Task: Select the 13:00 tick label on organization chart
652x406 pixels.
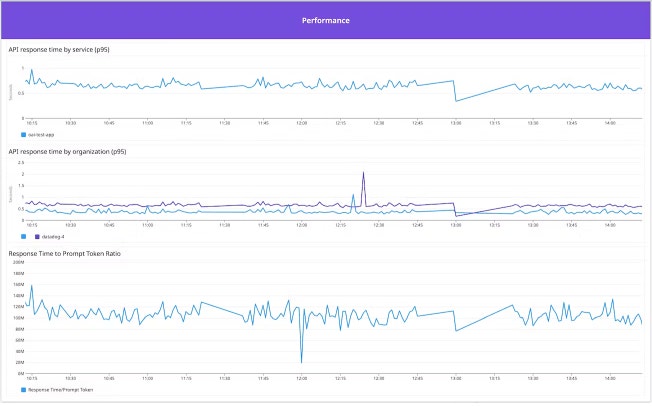Action: coord(456,226)
